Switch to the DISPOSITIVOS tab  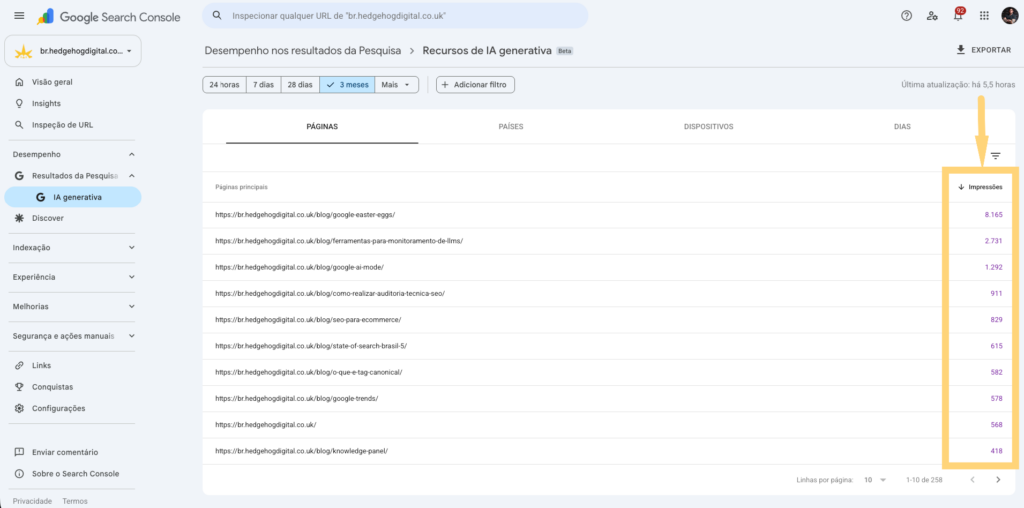(x=709, y=127)
